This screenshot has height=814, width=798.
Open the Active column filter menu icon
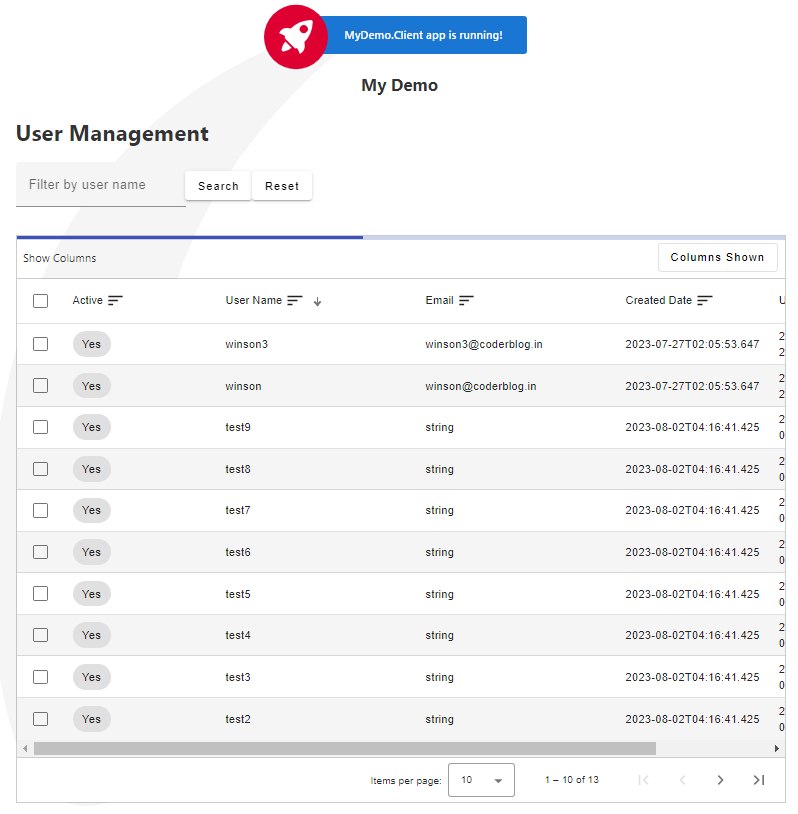pos(115,301)
